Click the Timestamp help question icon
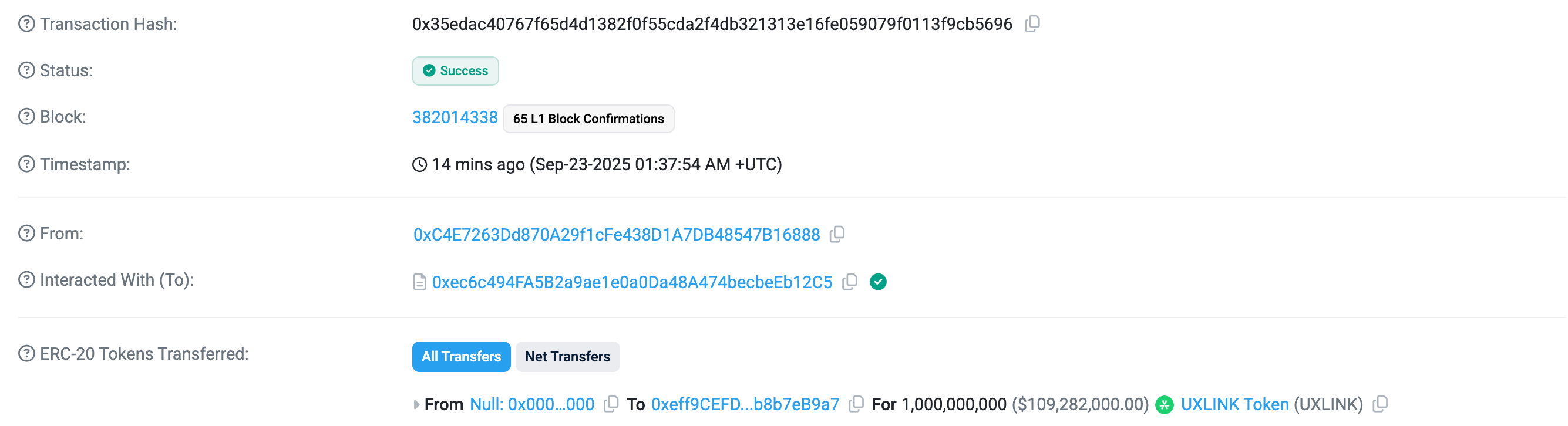The image size is (1568, 426). coord(26,164)
